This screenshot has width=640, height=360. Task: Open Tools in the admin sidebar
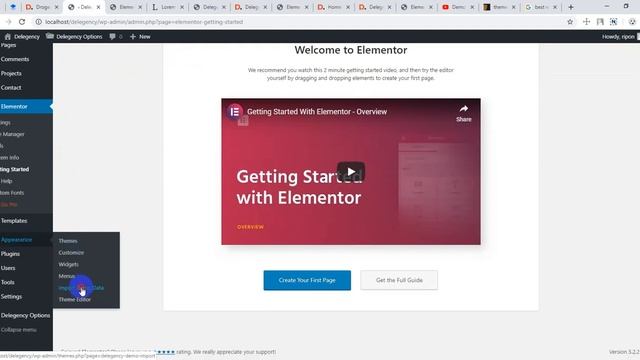(8, 282)
